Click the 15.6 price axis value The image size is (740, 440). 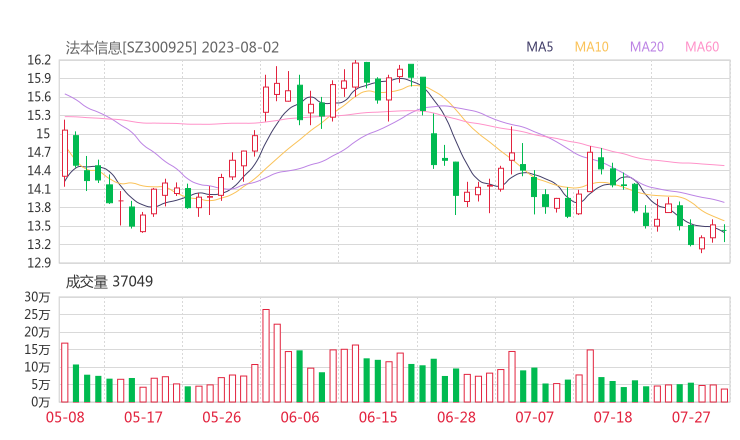point(39,97)
